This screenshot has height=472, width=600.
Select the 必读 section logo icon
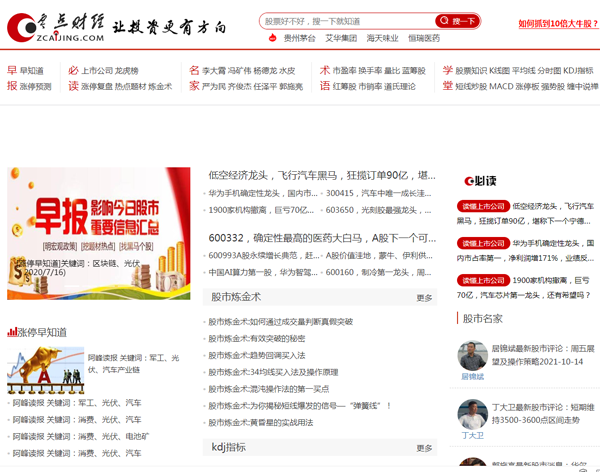480,181
